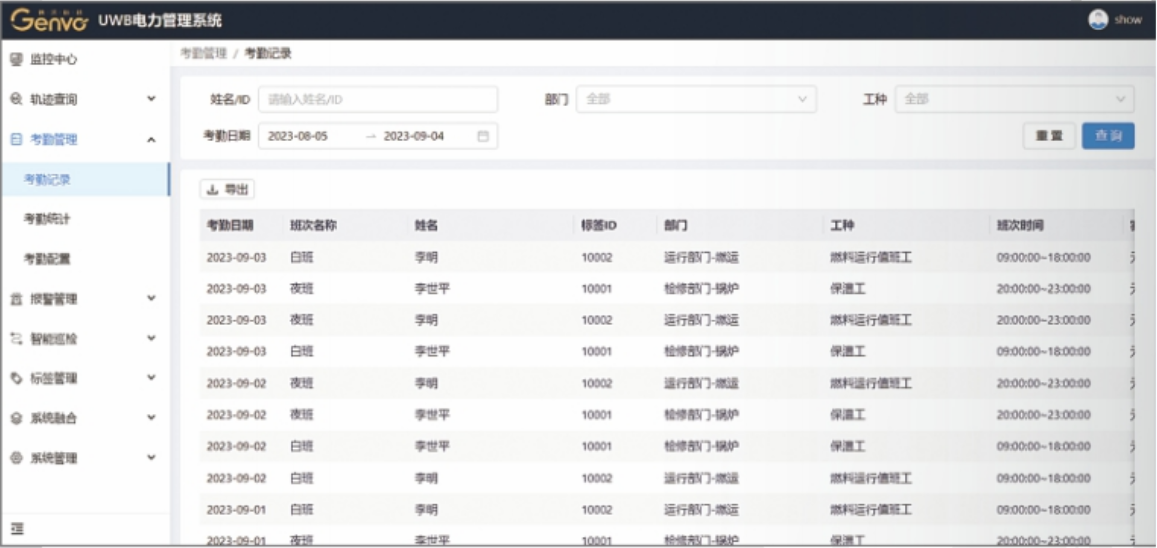
Task: Click the 部门 column header in table
Action: click(x=676, y=226)
